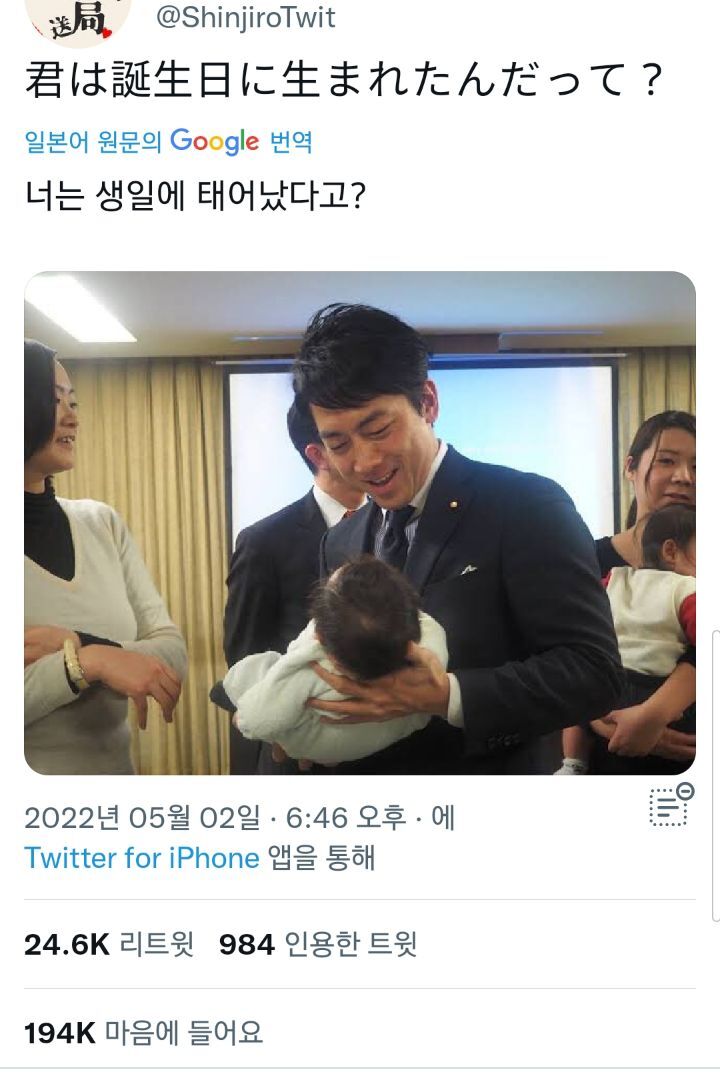Click the 6:46 오후 time stamp

[346, 817]
